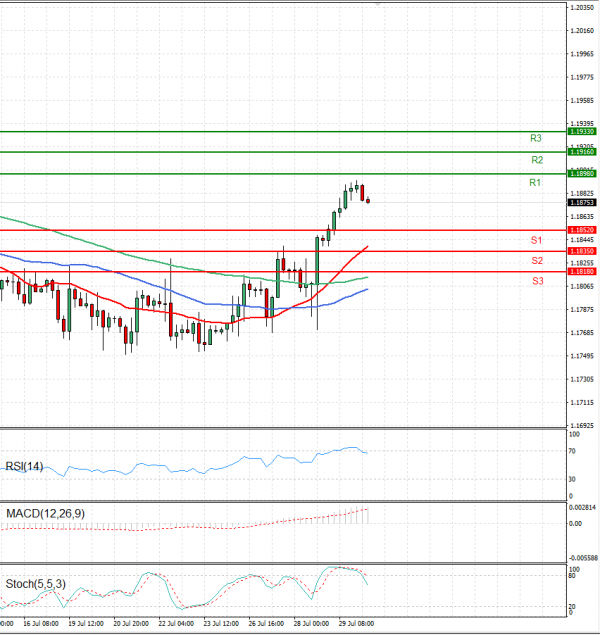
Task: Click the -0.005588 MACD scale value
Action: pyautogui.click(x=583, y=558)
